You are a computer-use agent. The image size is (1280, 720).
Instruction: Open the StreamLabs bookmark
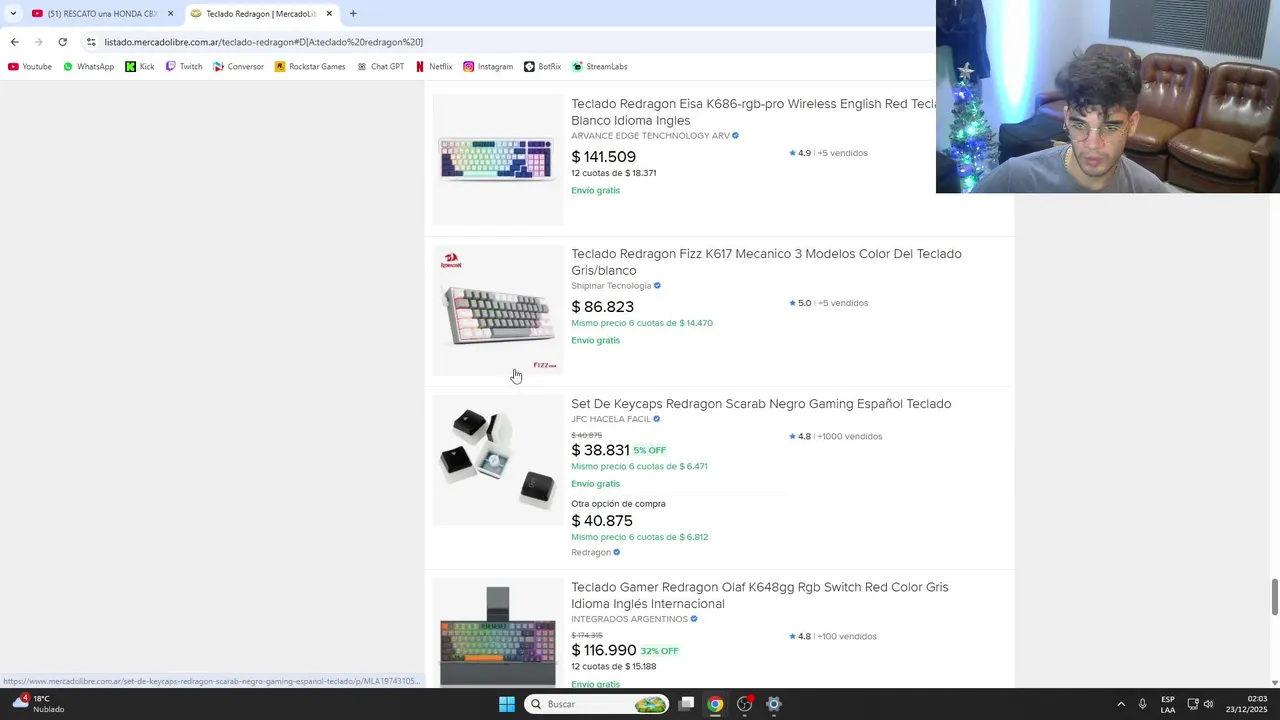tap(599, 67)
